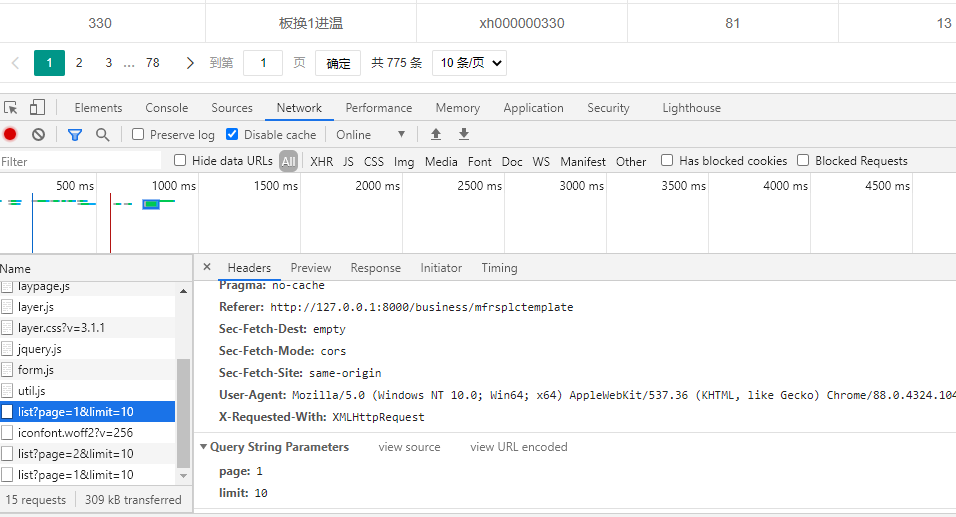Filter requests by CSS
956x517 pixels.
coord(374,162)
